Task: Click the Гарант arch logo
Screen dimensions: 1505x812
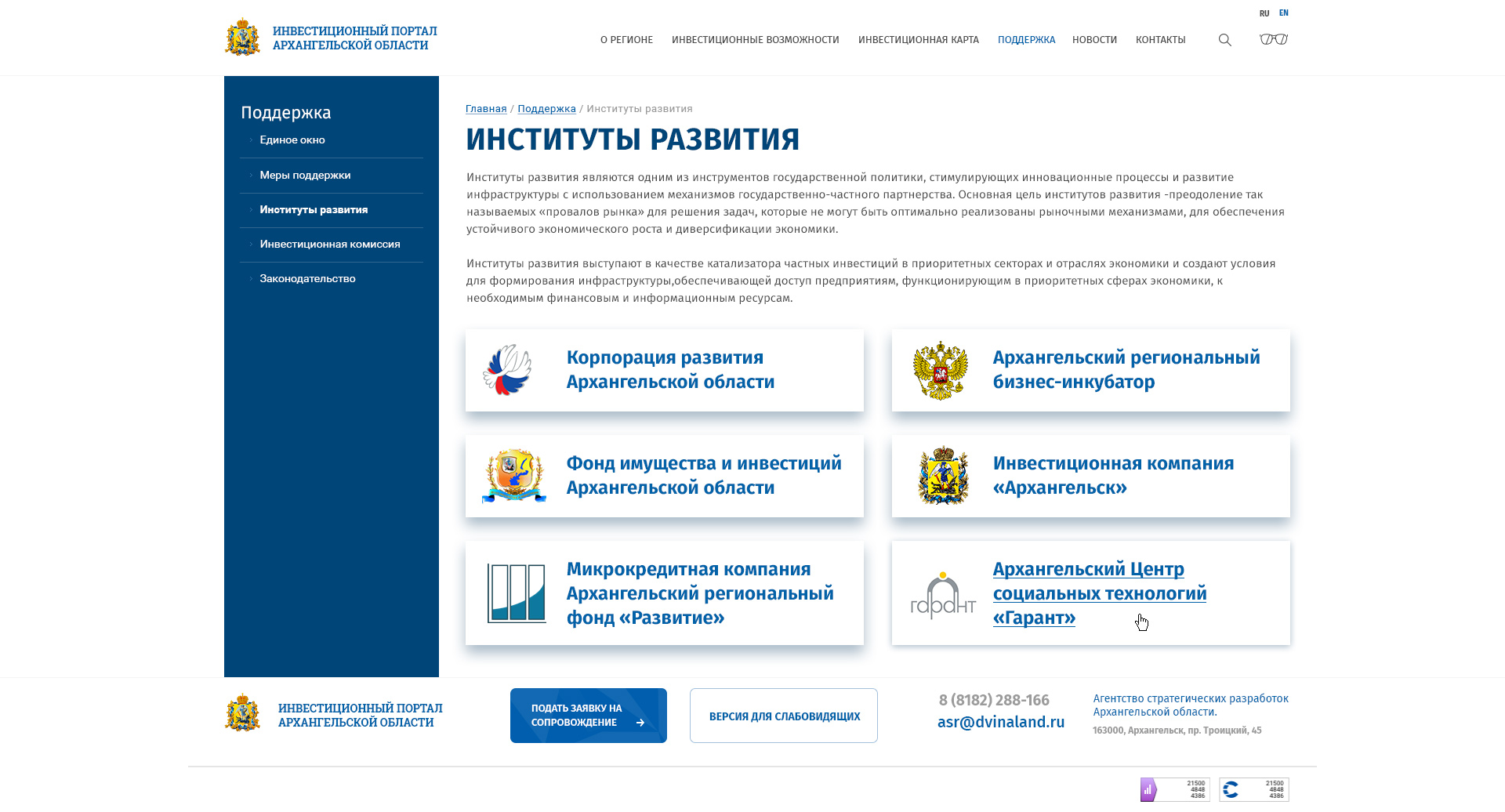Action: click(x=943, y=596)
